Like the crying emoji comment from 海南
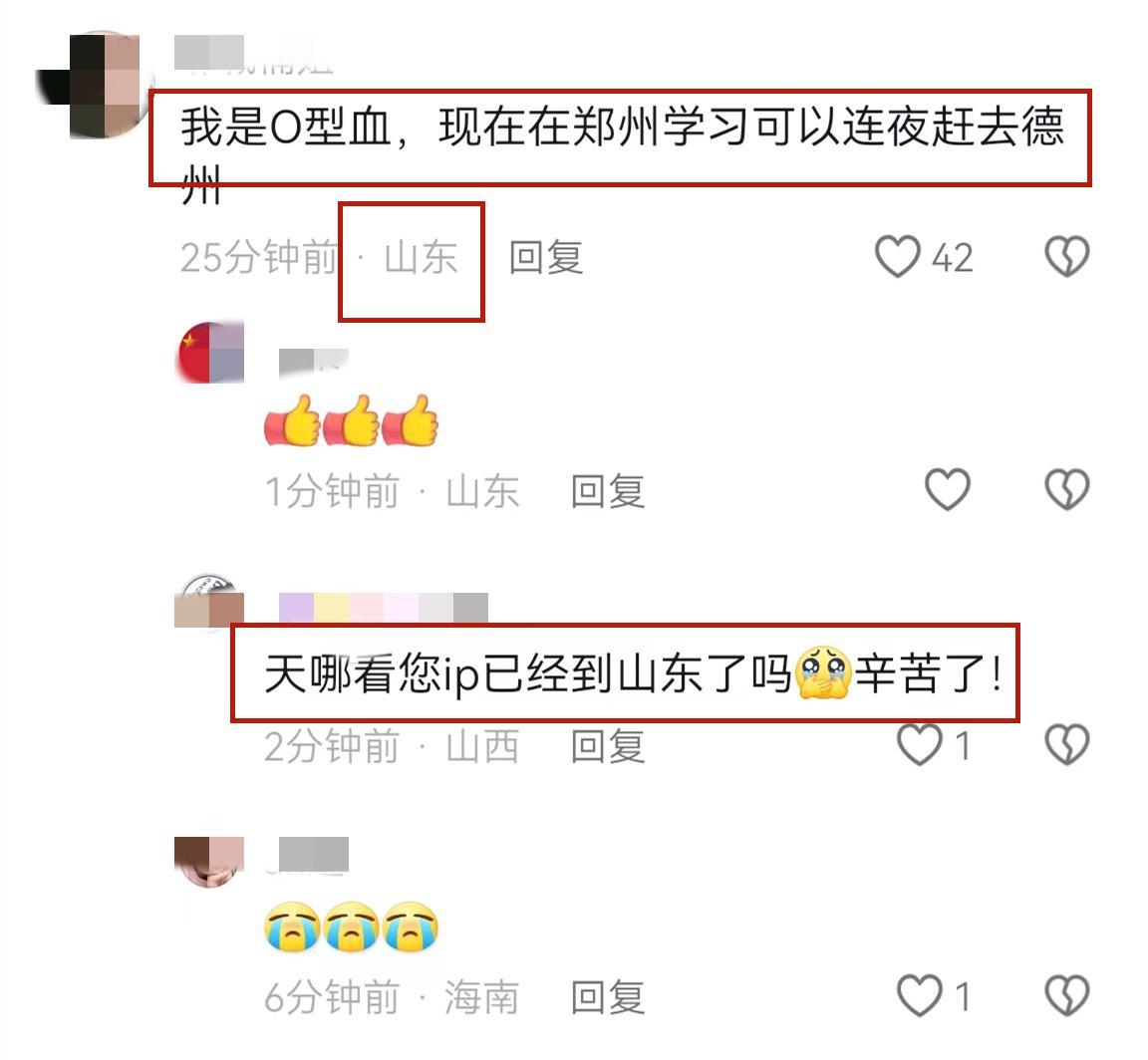The width and height of the screenshot is (1148, 1060). pos(920,996)
